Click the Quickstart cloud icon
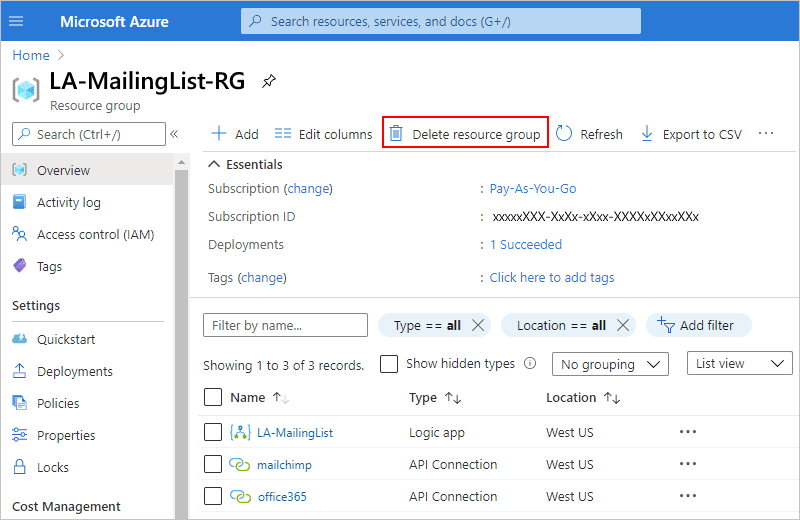 (x=19, y=339)
